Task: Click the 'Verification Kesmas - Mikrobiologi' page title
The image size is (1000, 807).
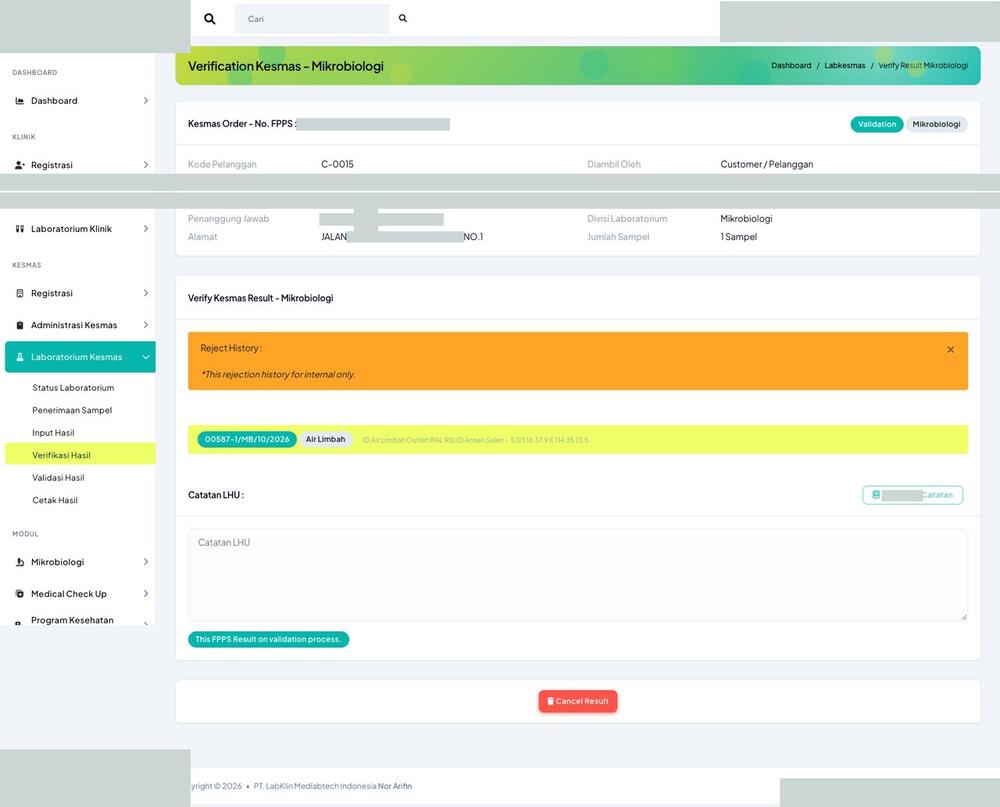Action: pyautogui.click(x=286, y=66)
